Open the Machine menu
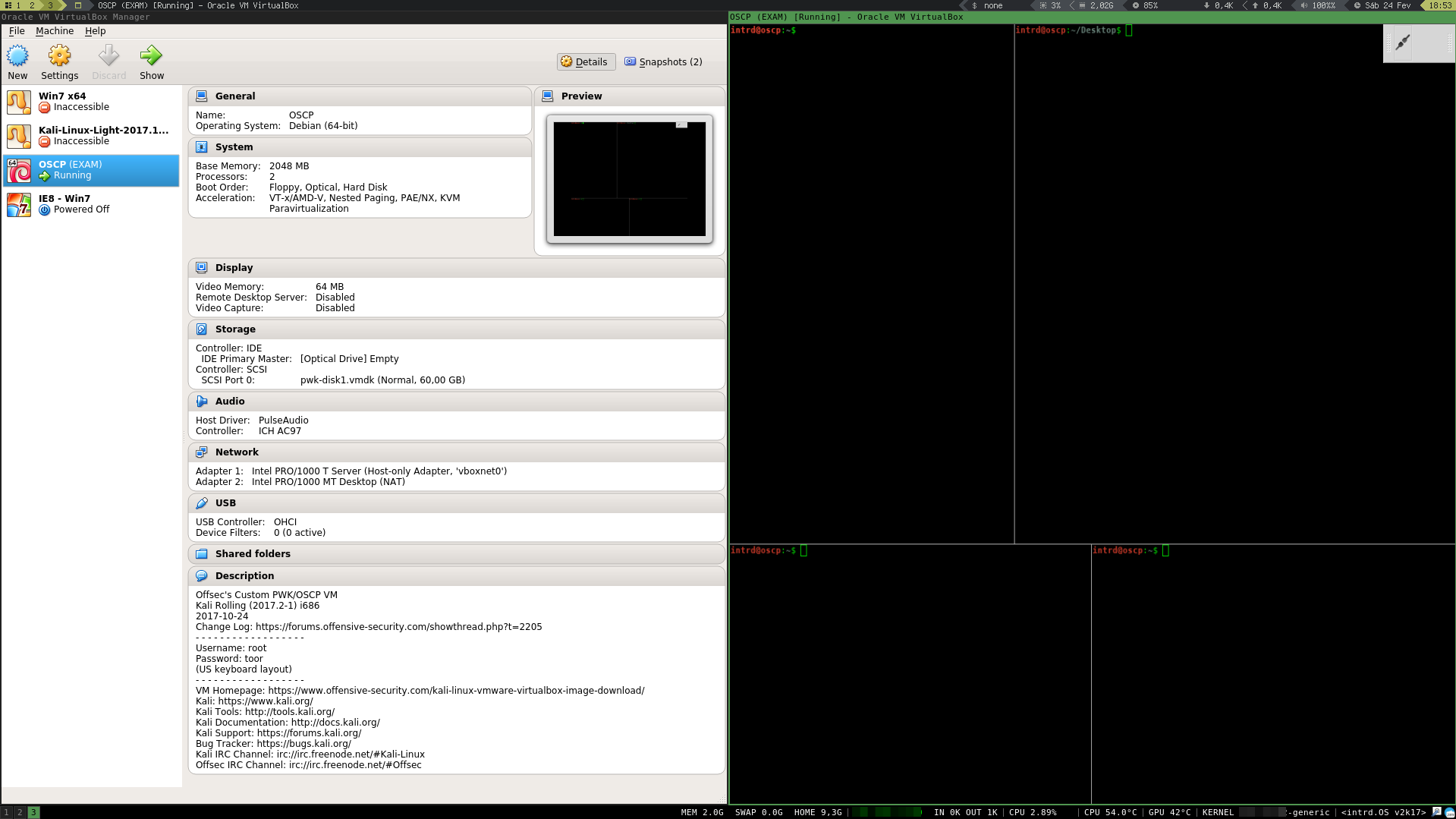Viewport: 1456px width, 819px height. pos(55,31)
